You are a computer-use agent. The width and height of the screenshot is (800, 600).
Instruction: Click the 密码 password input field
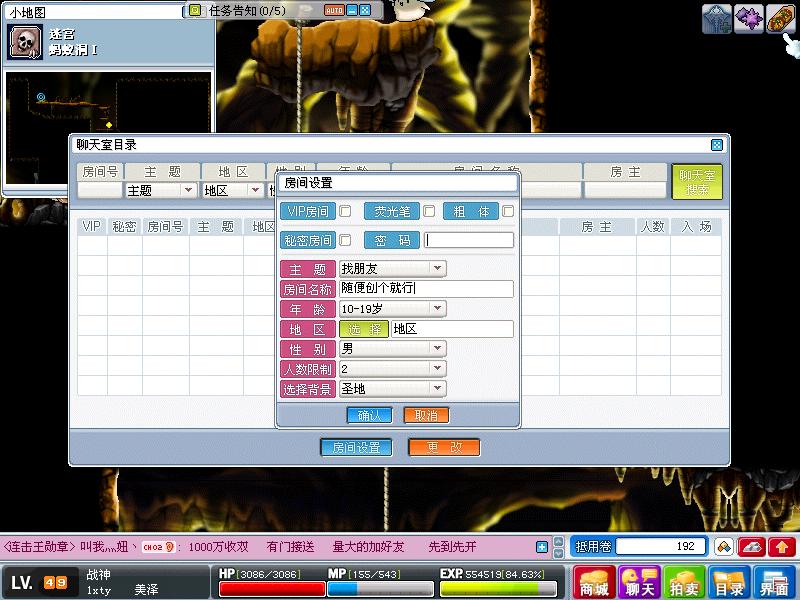pyautogui.click(x=469, y=240)
